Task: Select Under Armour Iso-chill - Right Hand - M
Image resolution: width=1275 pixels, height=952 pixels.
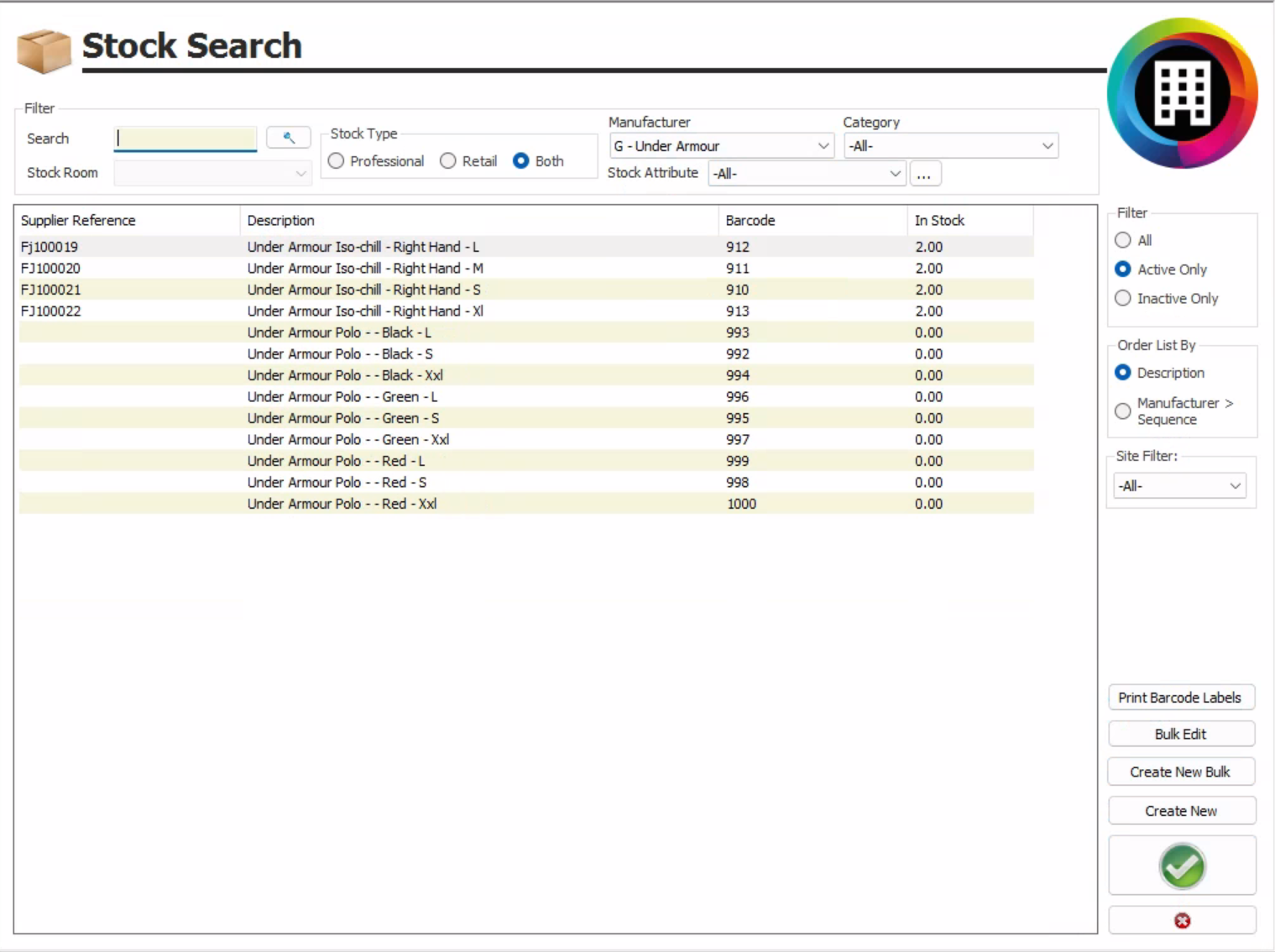Action: pos(365,269)
